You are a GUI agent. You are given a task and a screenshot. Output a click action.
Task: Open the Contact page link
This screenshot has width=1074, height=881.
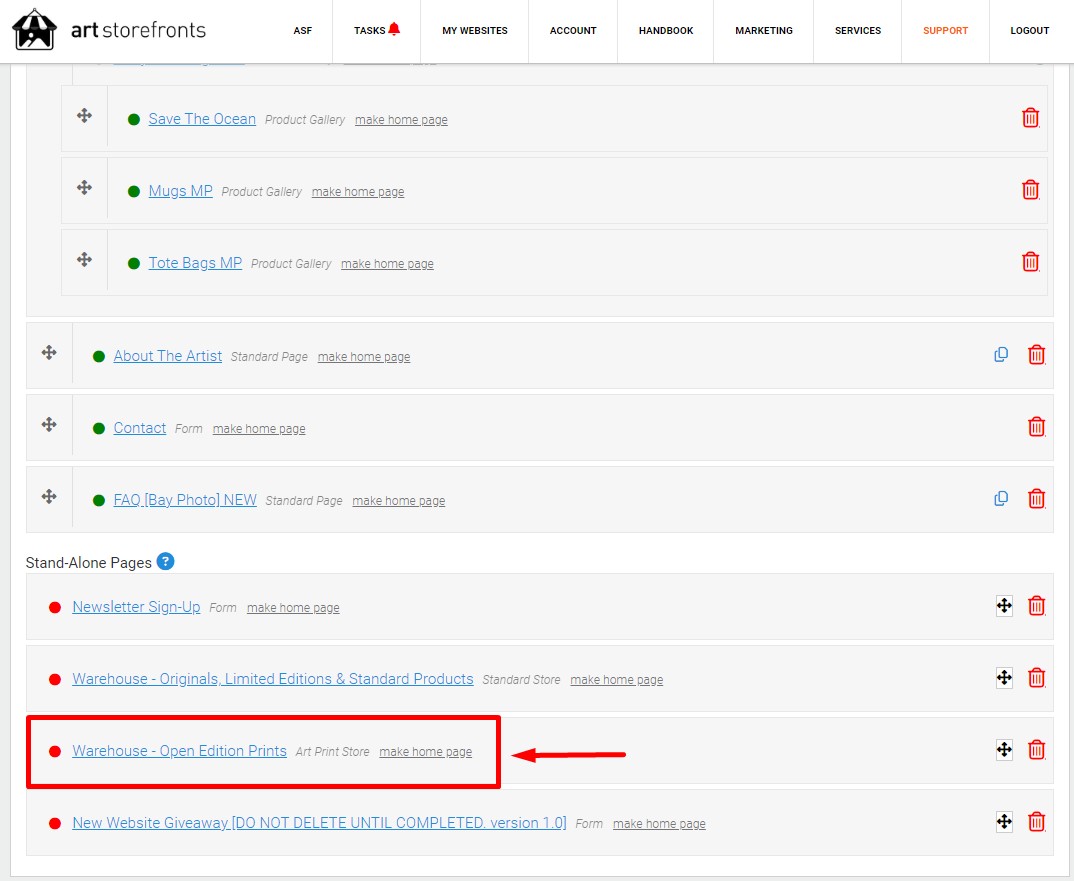[x=140, y=427]
